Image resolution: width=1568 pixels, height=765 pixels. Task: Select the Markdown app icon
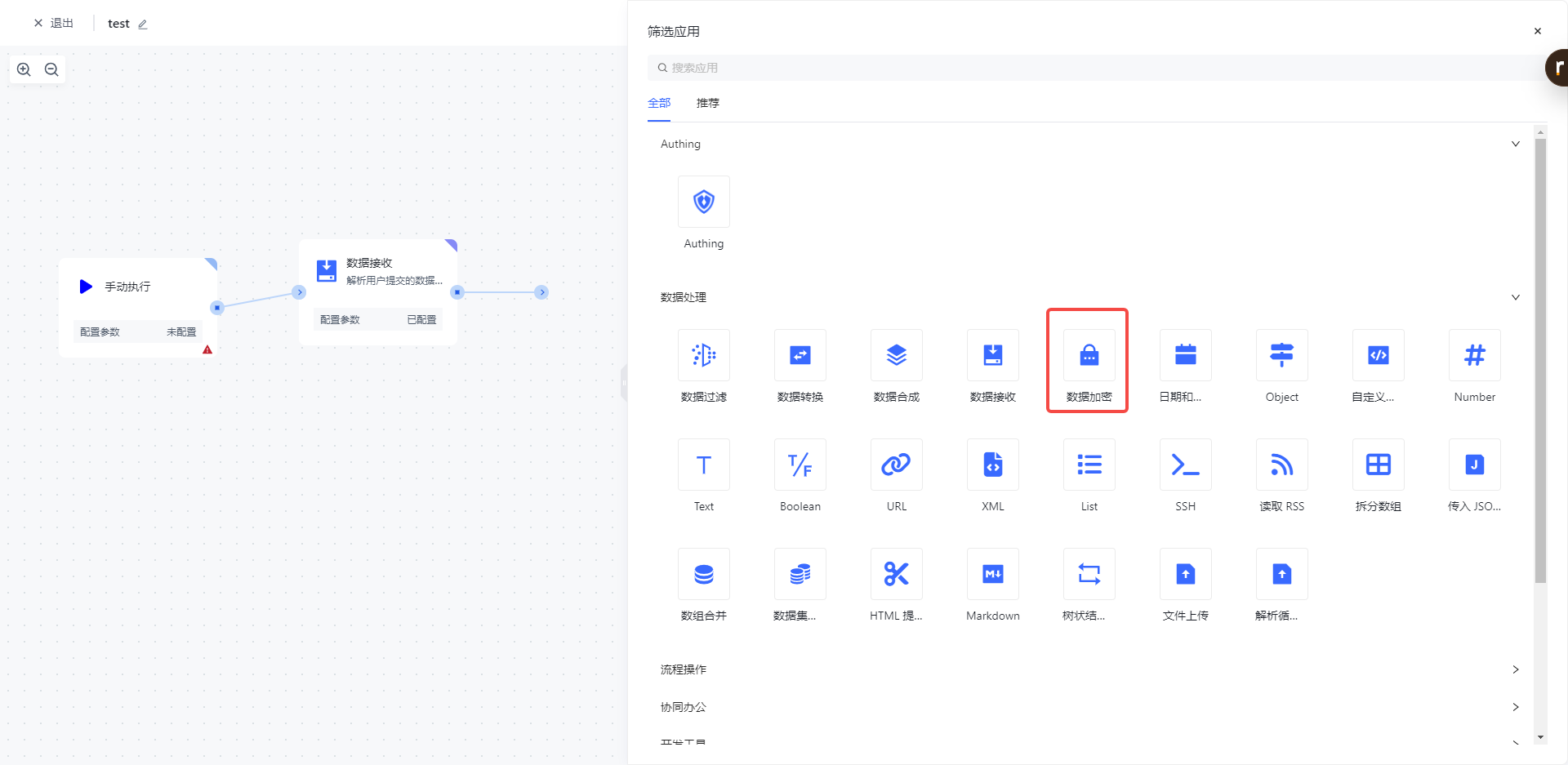click(x=992, y=575)
